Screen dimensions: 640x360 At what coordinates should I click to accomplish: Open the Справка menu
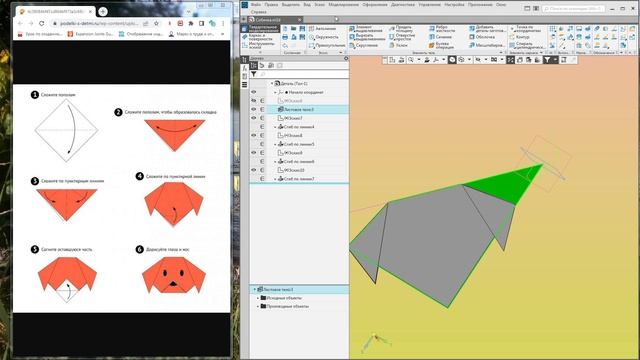pos(258,12)
